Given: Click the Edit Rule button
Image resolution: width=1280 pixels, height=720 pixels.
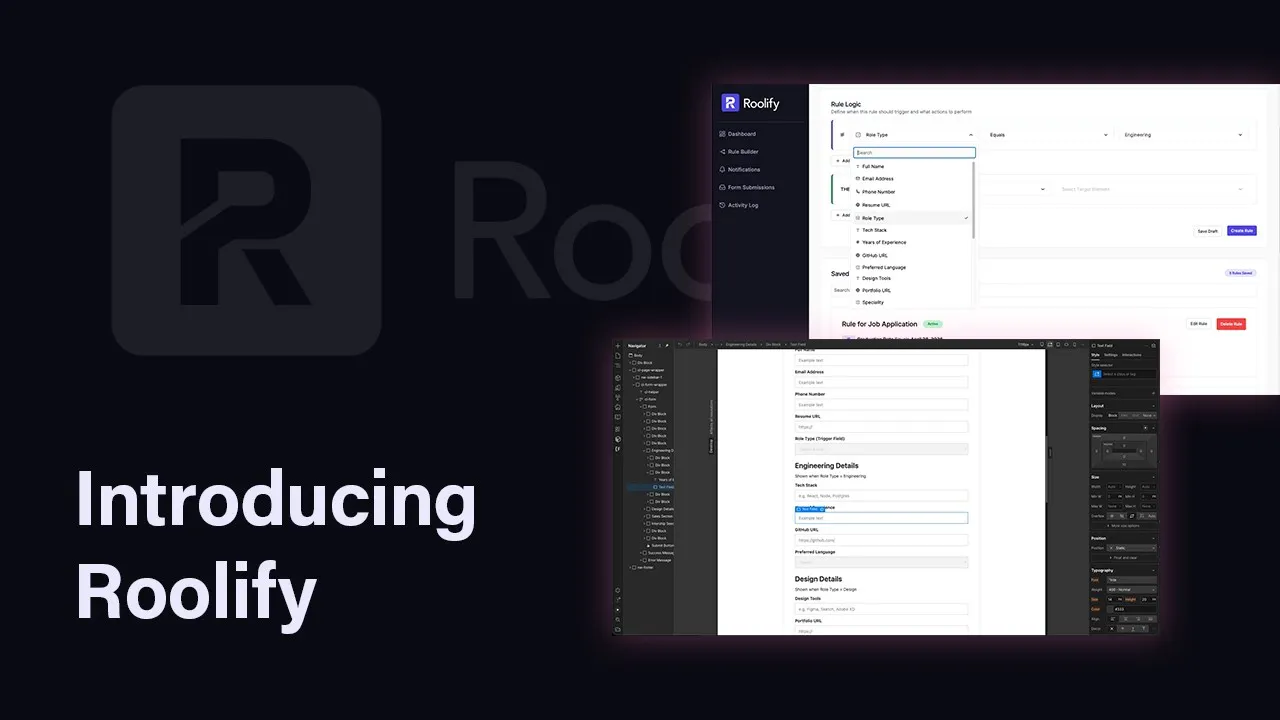Looking at the screenshot, I should pos(1198,324).
